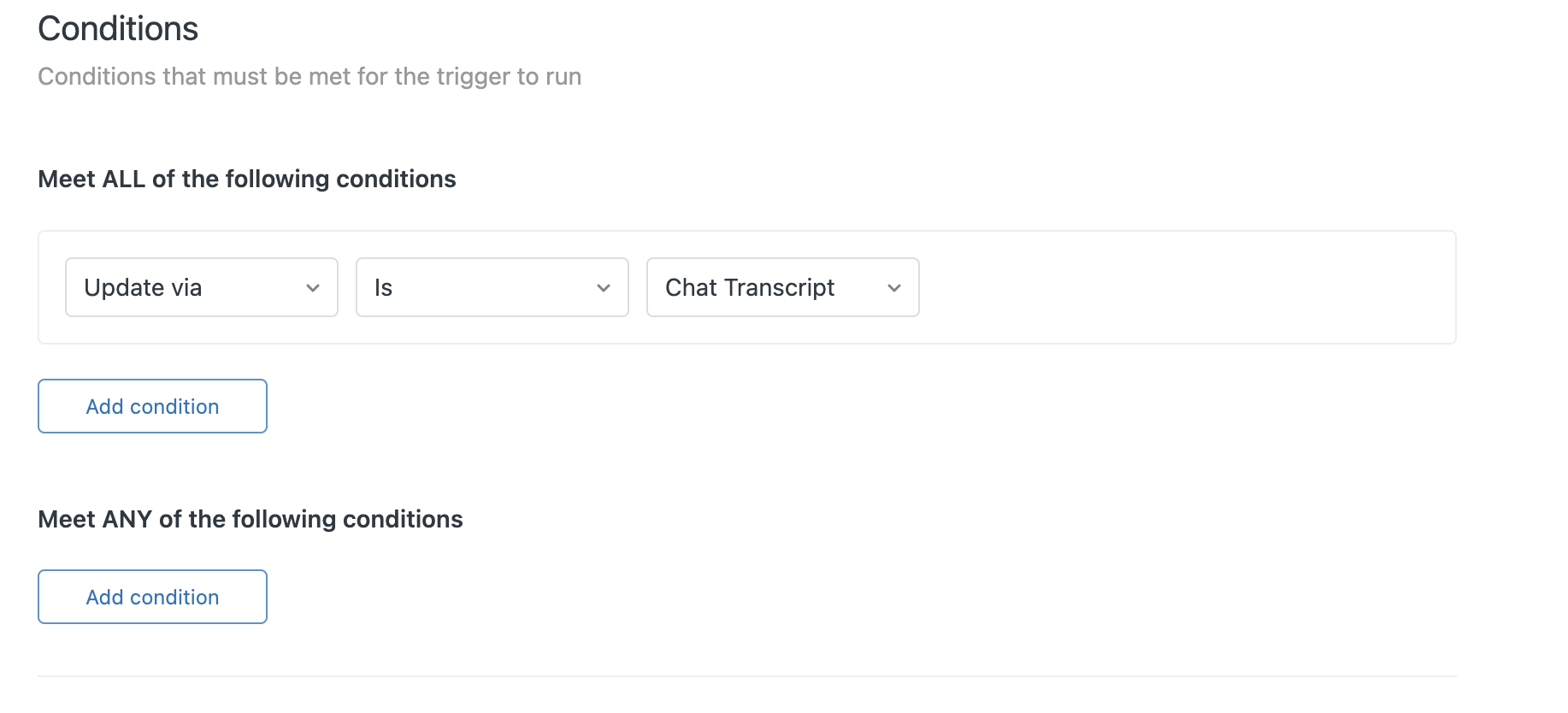This screenshot has height=713, width=1568.
Task: Click the chevron arrow beside "Chat Transcript"
Action: (x=894, y=288)
